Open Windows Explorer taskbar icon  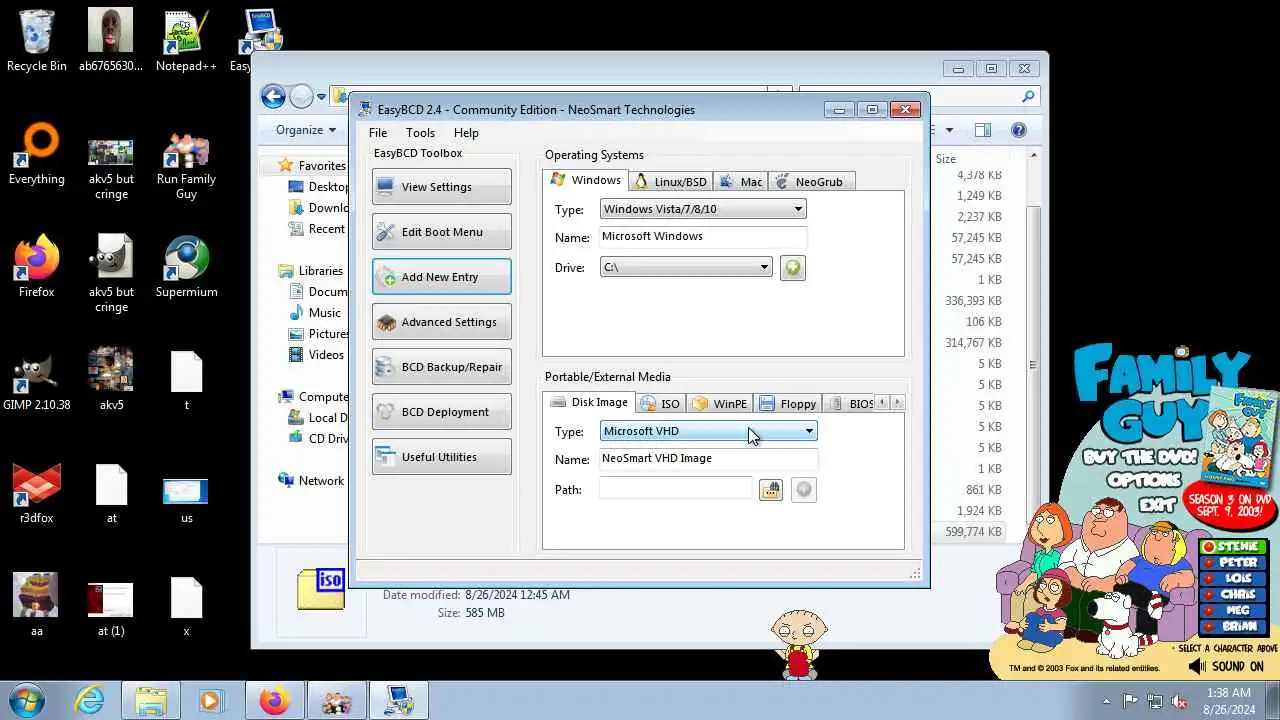point(150,701)
